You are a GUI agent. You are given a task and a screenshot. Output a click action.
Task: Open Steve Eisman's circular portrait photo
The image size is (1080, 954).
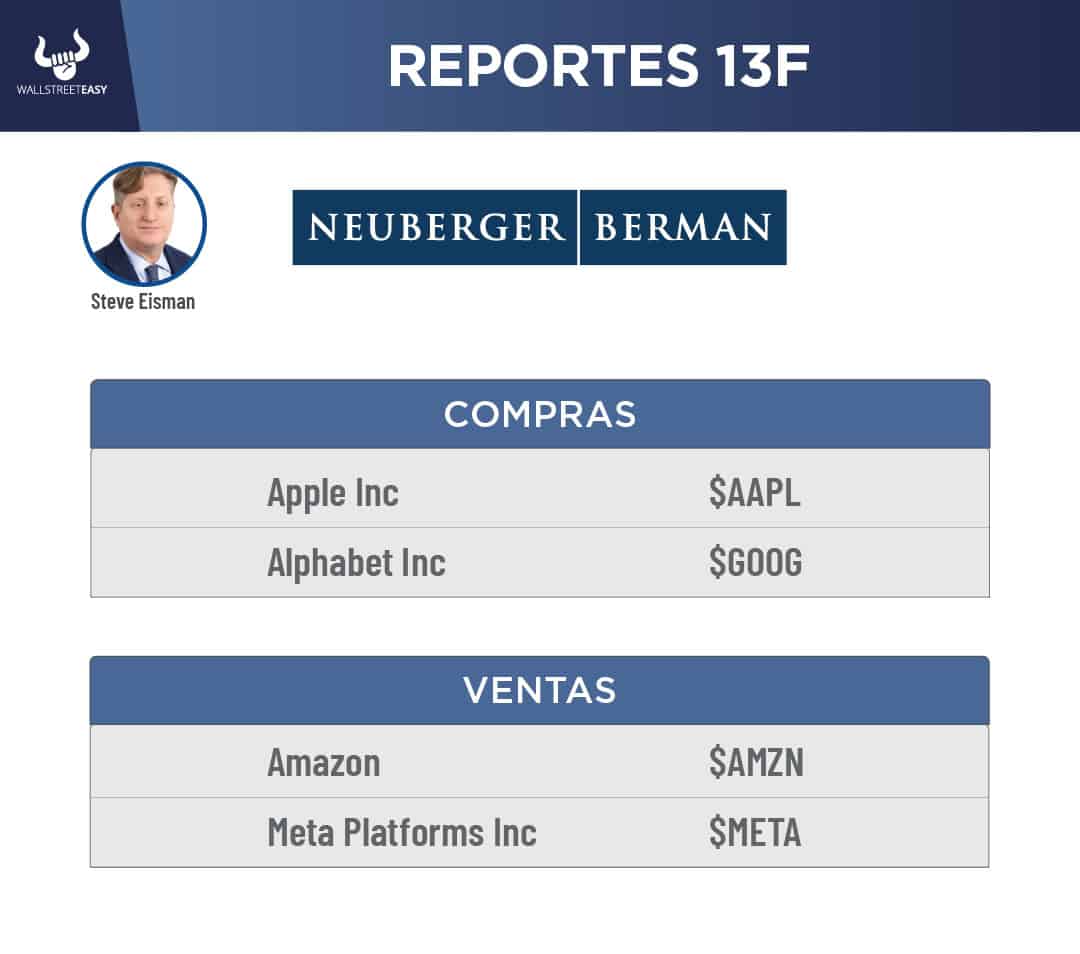pyautogui.click(x=143, y=224)
